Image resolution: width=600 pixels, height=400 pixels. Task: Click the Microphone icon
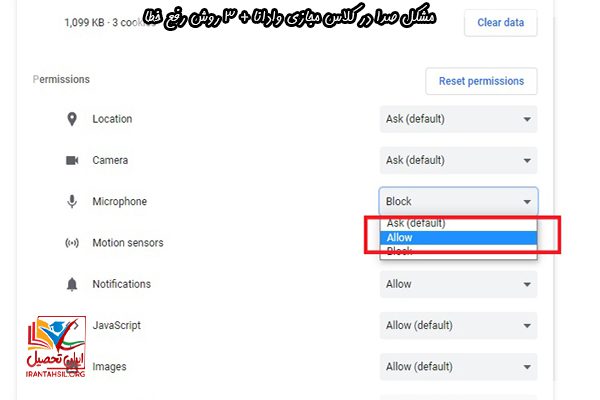click(x=72, y=201)
